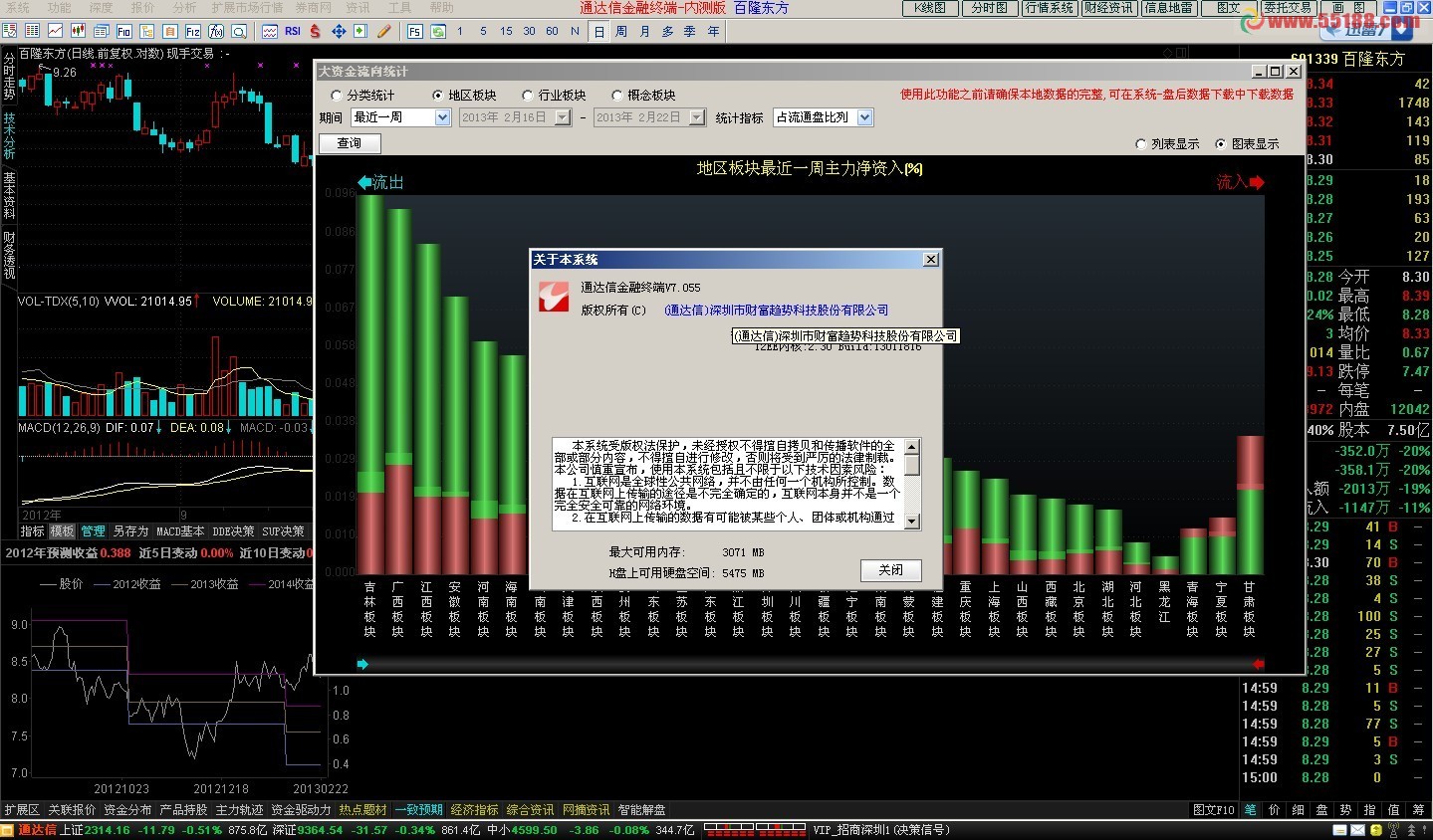Click the tree structure toolbar icon
Image resolution: width=1433 pixels, height=840 pixels.
[x=146, y=31]
